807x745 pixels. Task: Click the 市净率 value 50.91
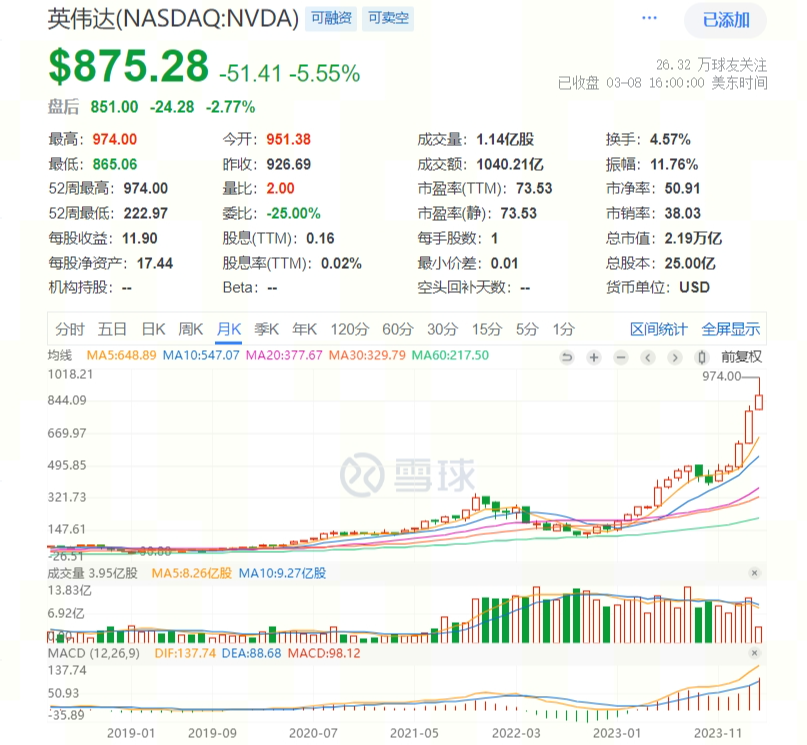pos(682,188)
